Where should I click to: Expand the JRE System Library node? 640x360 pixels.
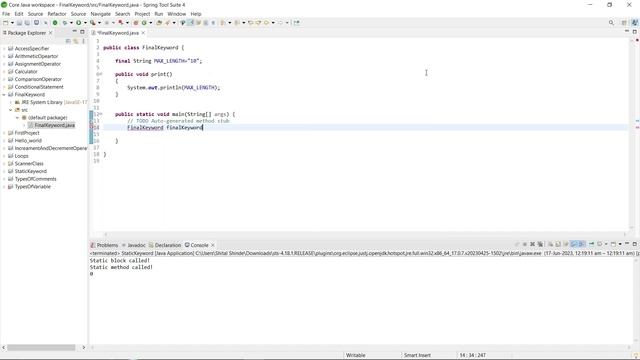pos(11,102)
